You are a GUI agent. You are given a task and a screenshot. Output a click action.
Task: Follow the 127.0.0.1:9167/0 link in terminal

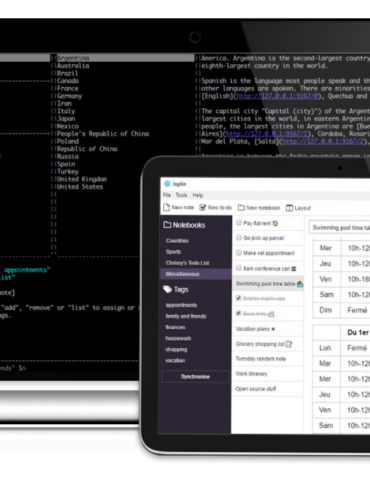(277, 96)
